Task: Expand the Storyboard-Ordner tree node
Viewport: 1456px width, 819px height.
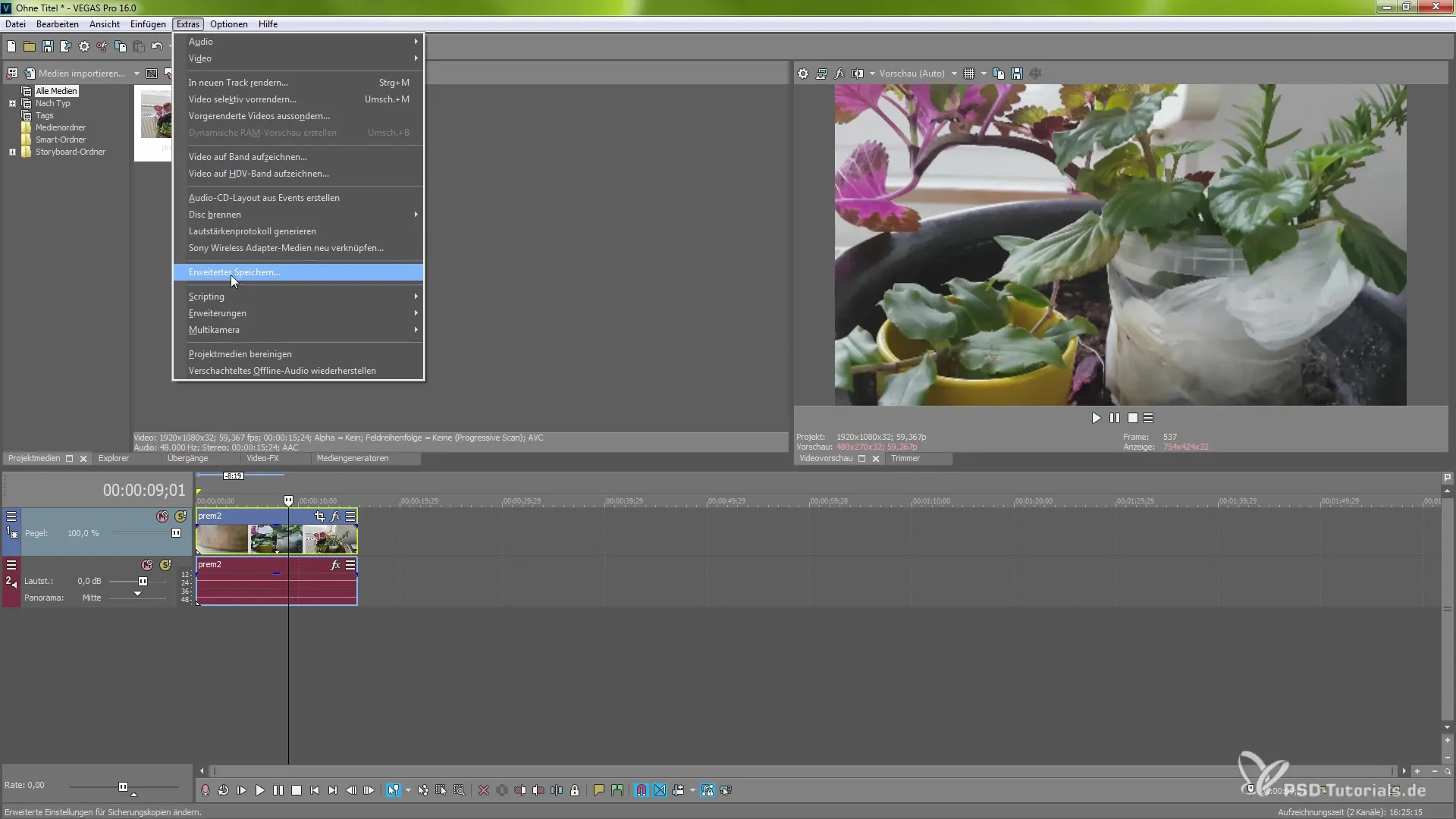Action: (x=12, y=152)
